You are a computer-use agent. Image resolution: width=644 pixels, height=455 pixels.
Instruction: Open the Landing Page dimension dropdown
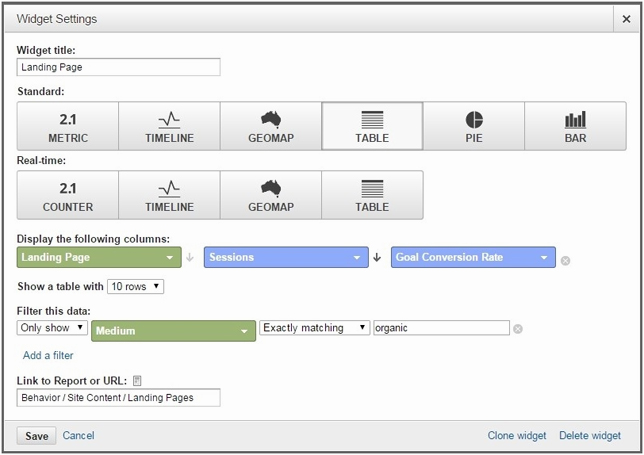(99, 257)
